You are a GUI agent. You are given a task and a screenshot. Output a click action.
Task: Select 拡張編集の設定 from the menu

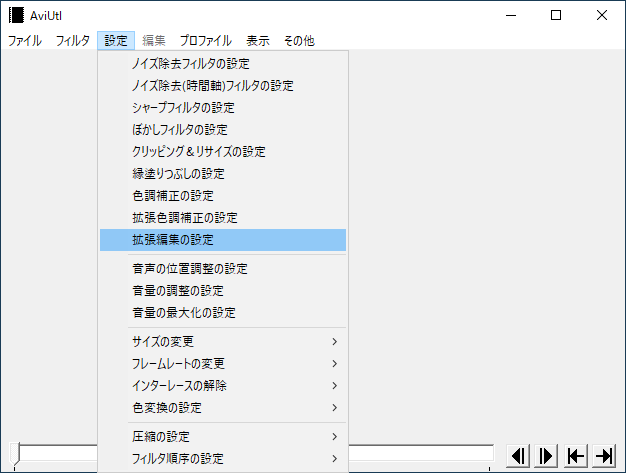[x=222, y=240]
